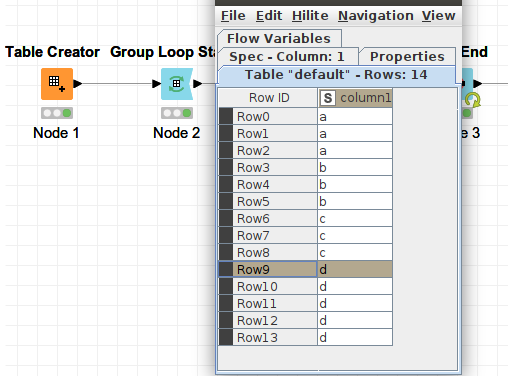This screenshot has width=508, height=376.
Task: Select the orange Table Creator node icon
Action: pyautogui.click(x=57, y=84)
